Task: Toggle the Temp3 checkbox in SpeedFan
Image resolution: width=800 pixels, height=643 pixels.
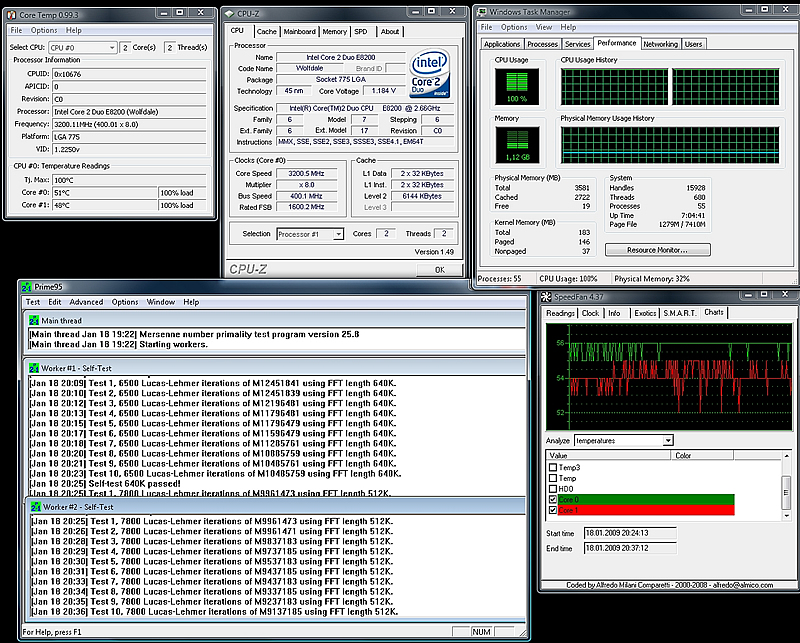Action: click(x=553, y=467)
